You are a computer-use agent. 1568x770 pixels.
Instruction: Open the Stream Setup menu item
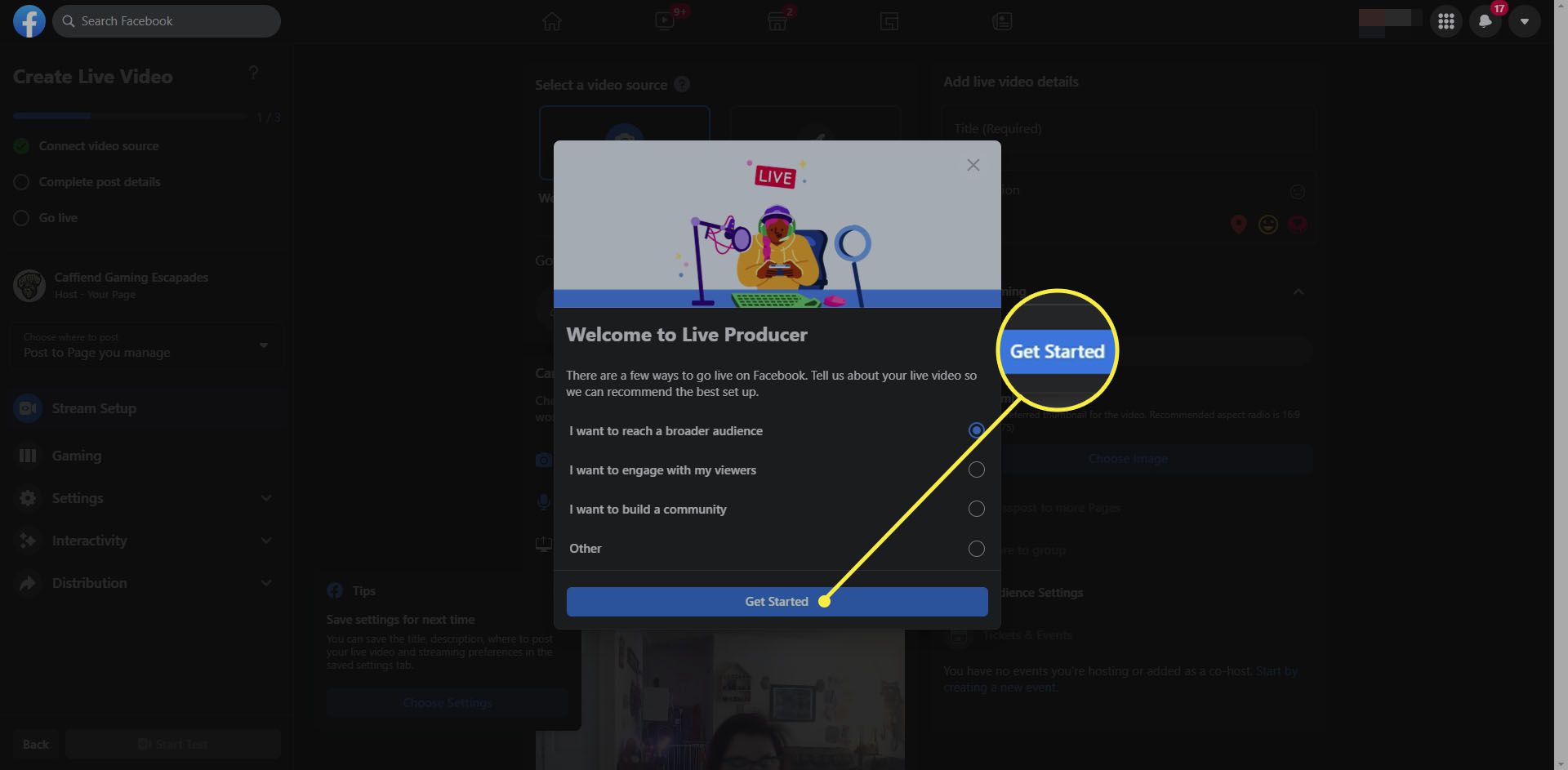(147, 408)
